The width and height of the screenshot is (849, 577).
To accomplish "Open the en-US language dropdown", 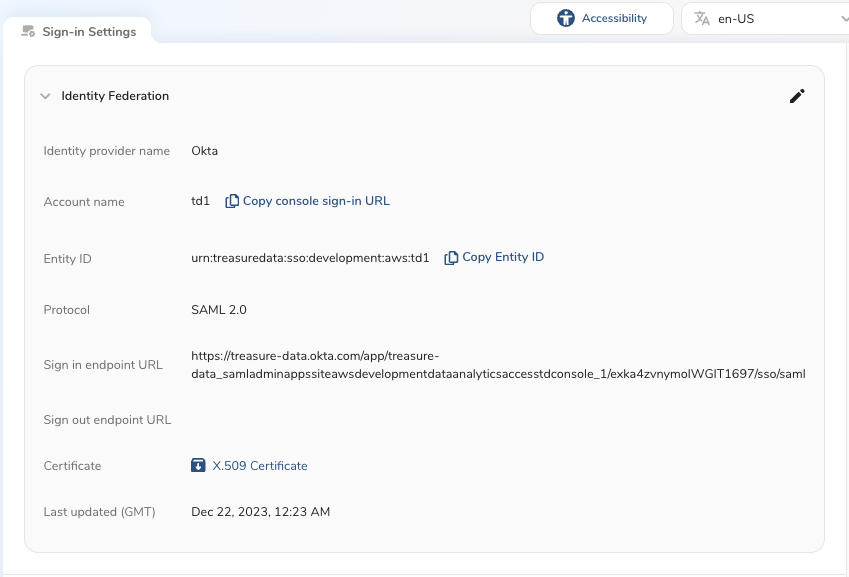I will (765, 18).
